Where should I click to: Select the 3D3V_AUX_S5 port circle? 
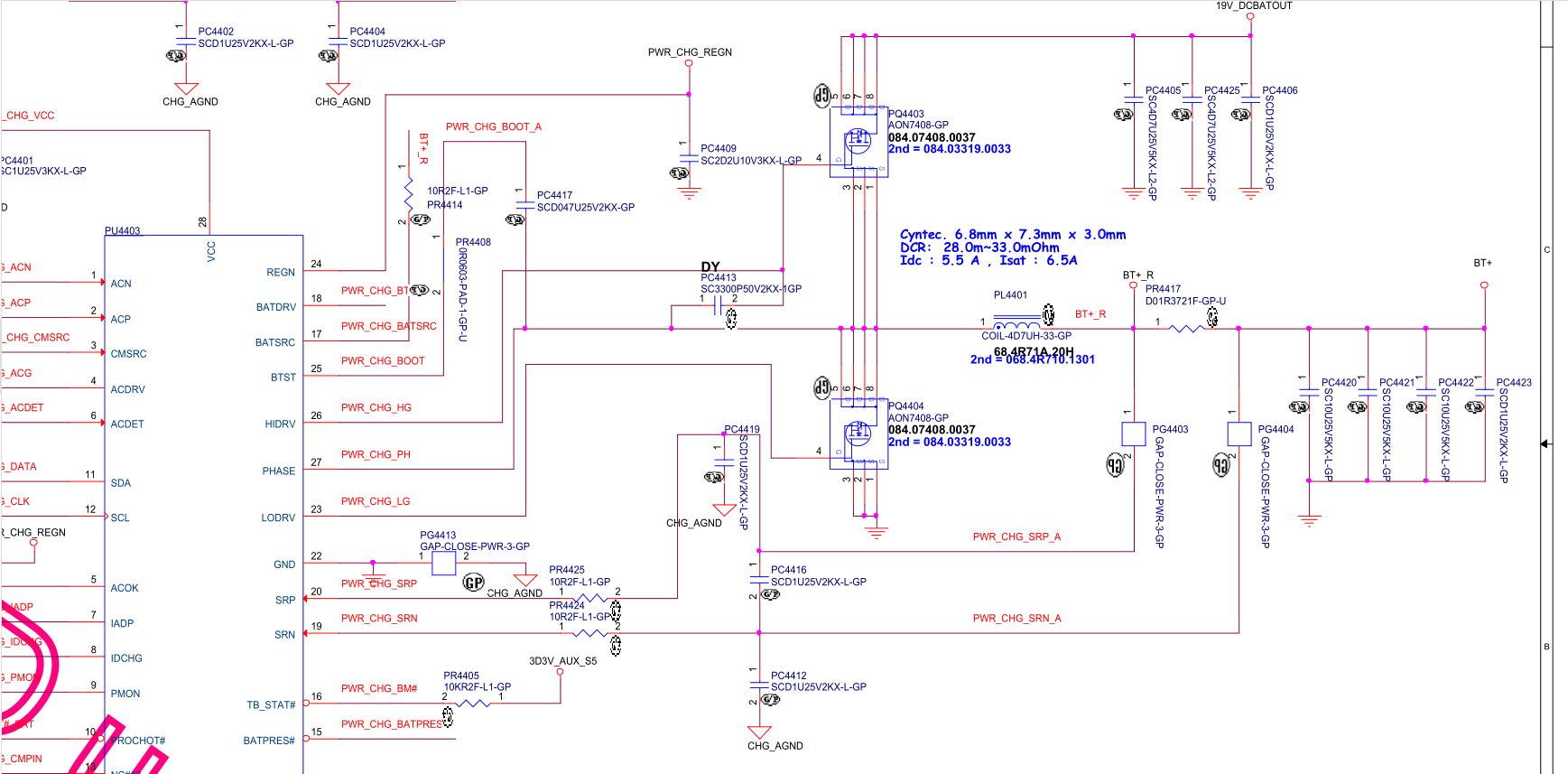click(560, 672)
